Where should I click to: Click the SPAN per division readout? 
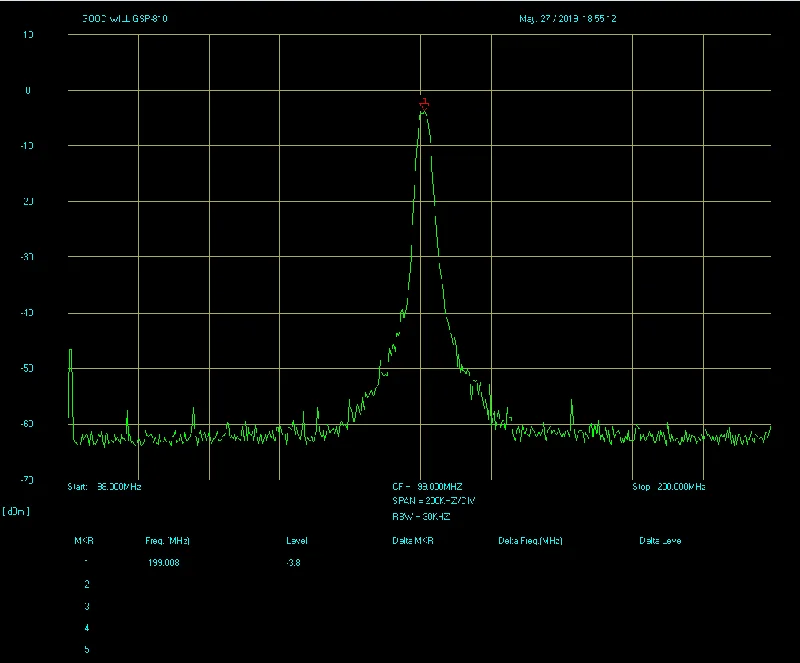433,501
